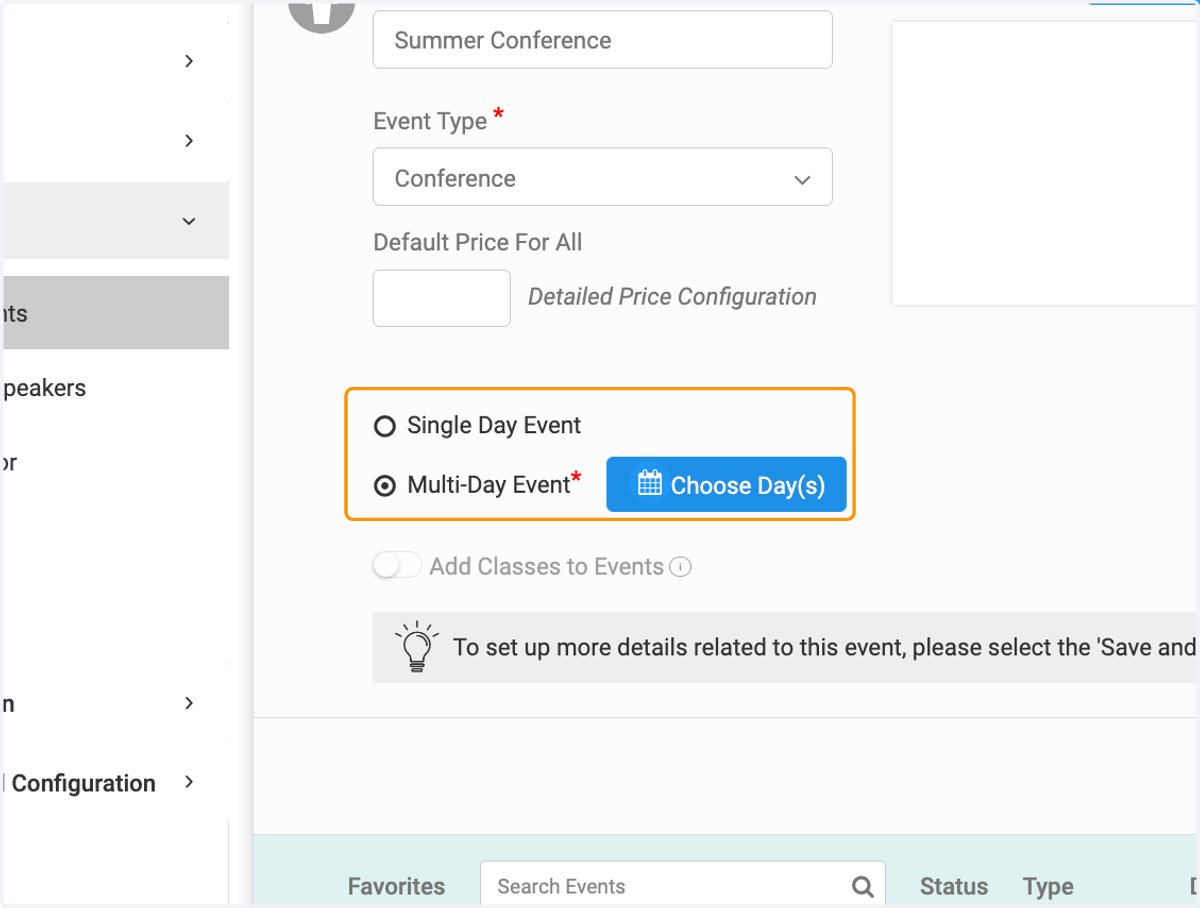Collapse the expanded sidebar section chevron

(x=189, y=221)
